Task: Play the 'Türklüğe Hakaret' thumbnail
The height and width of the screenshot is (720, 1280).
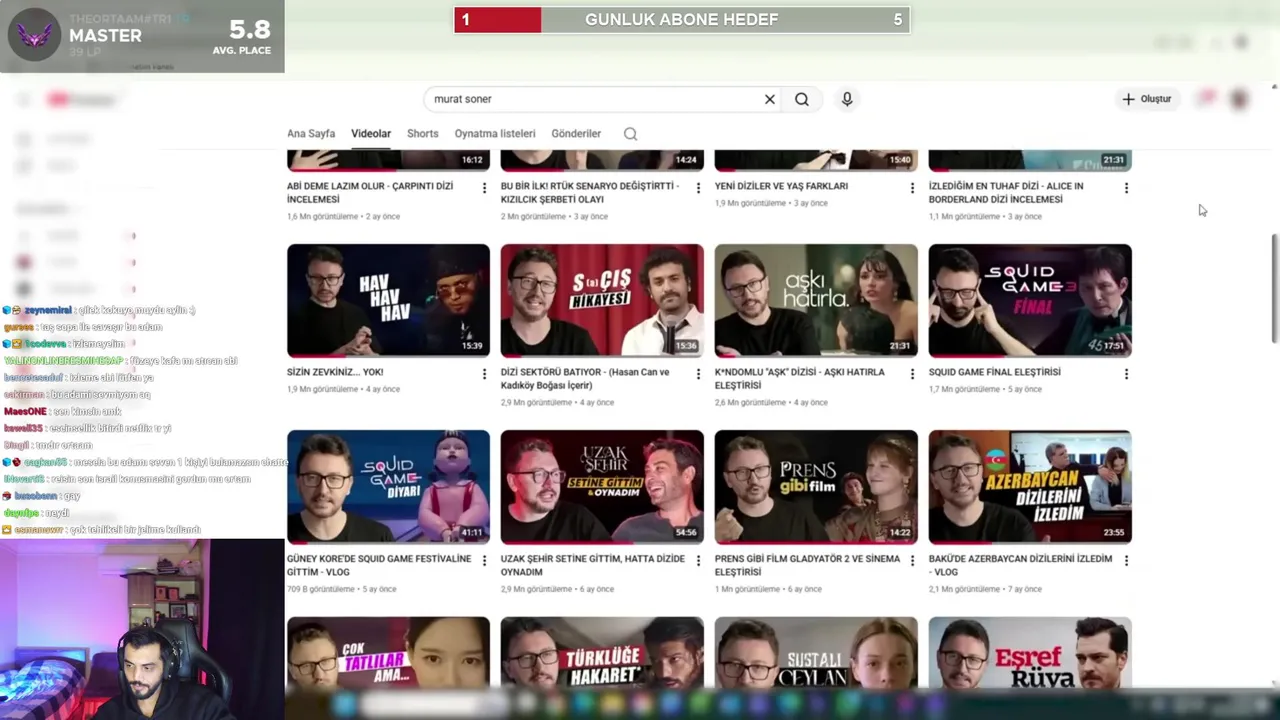Action: click(x=602, y=652)
